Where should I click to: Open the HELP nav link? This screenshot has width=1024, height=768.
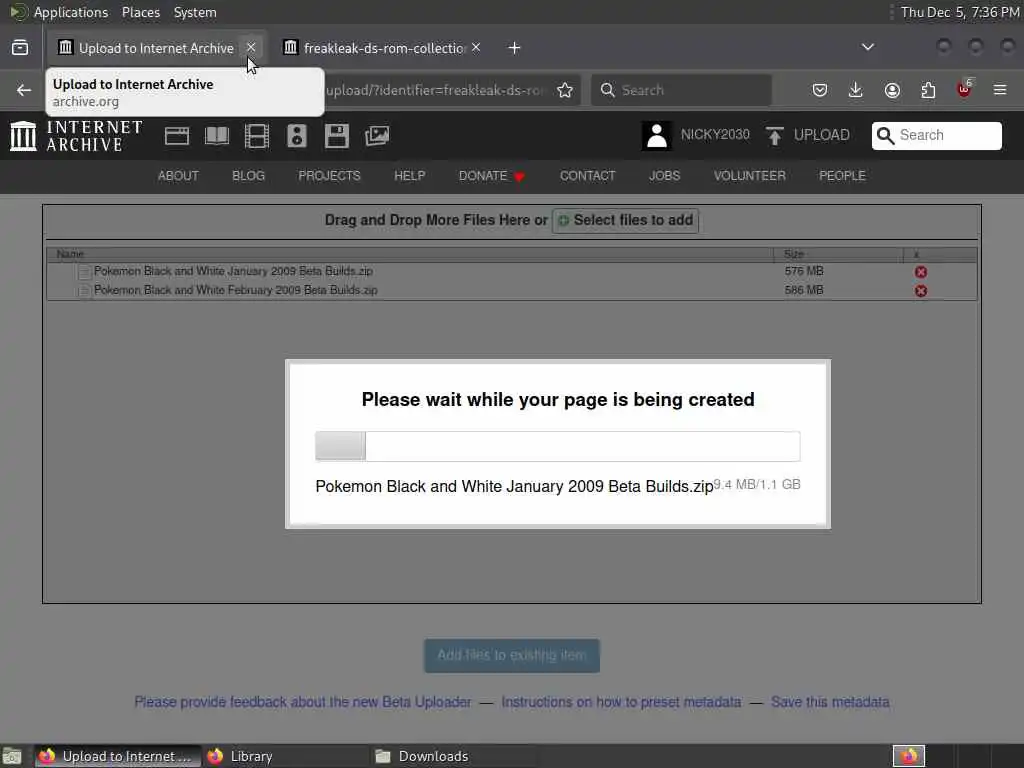pos(409,176)
